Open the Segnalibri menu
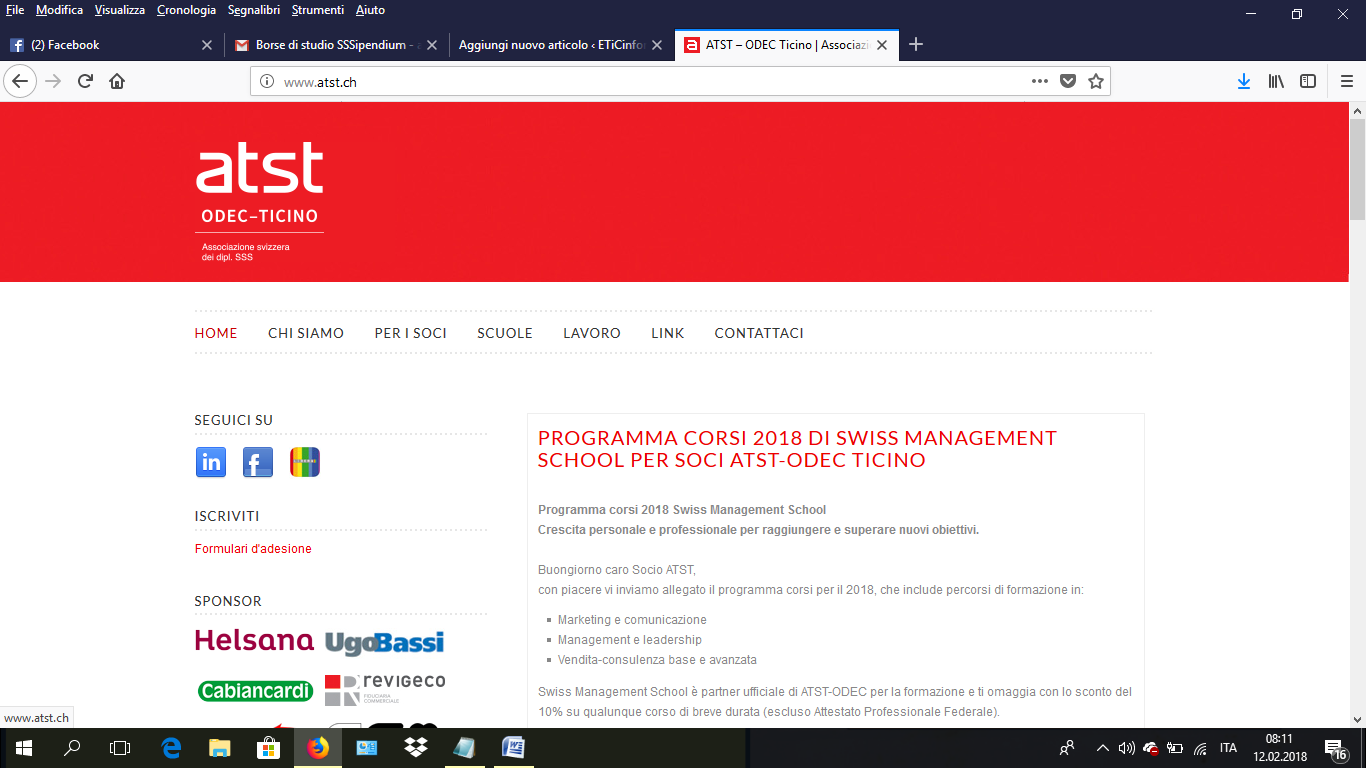Viewport: 1366px width, 768px height. coord(254,10)
